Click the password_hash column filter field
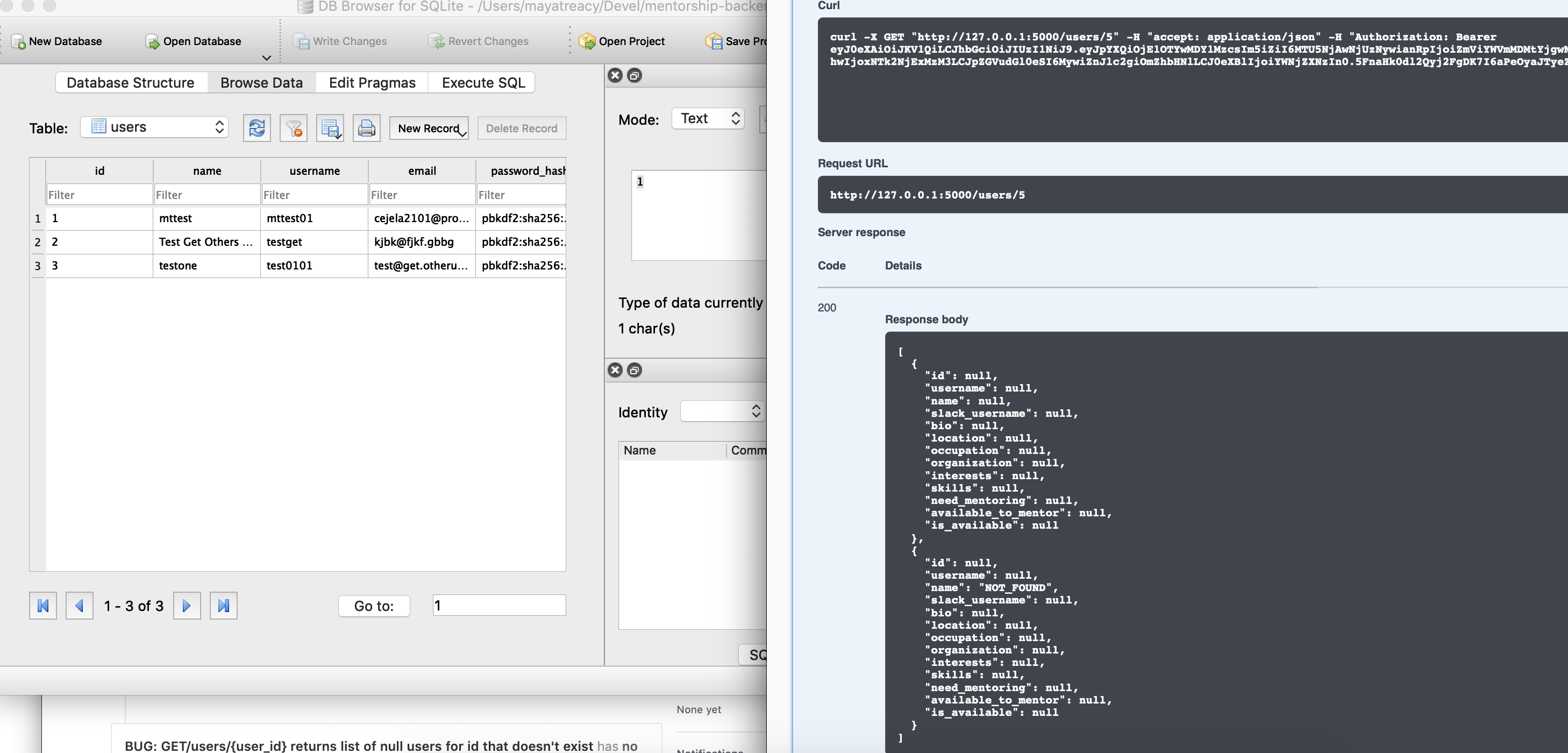This screenshot has width=1568, height=753. point(521,195)
